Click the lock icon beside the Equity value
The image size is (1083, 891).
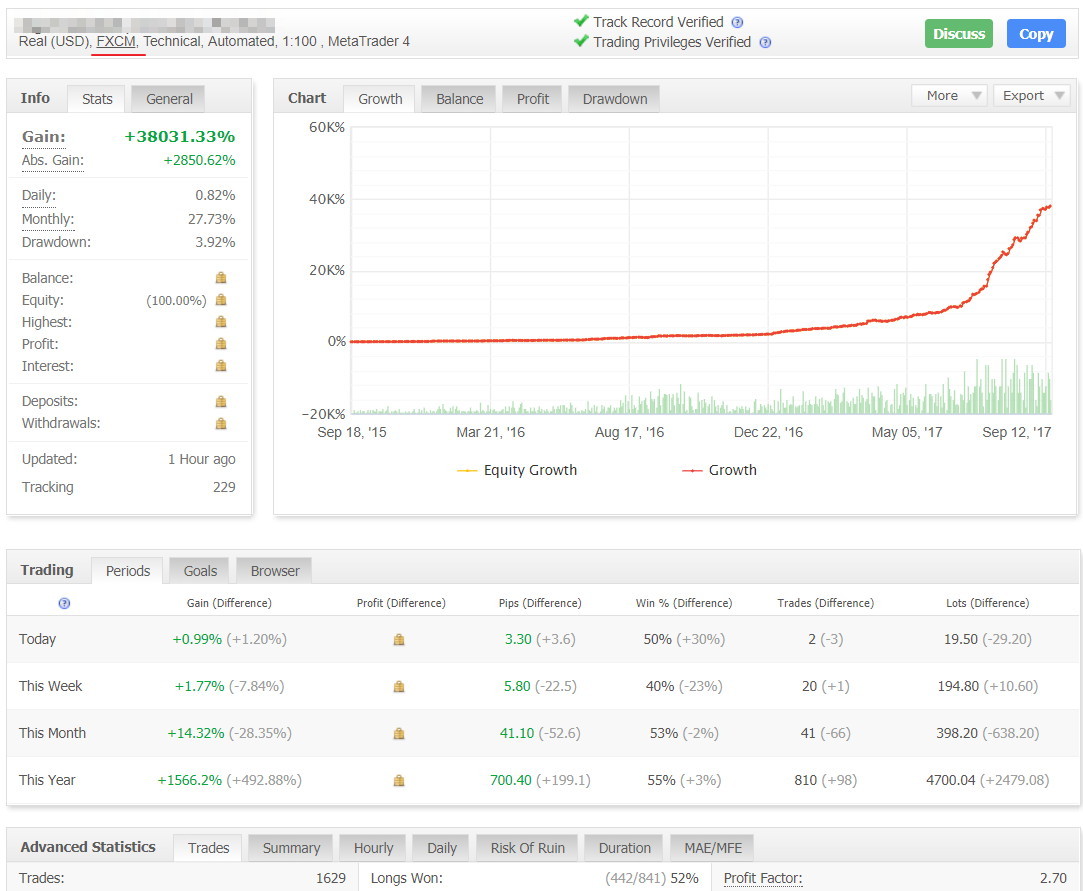tap(221, 299)
